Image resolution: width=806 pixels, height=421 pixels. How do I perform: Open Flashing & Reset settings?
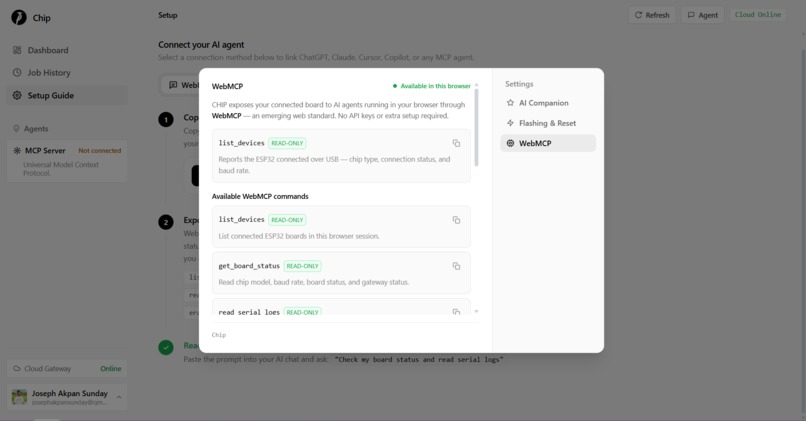[547, 123]
